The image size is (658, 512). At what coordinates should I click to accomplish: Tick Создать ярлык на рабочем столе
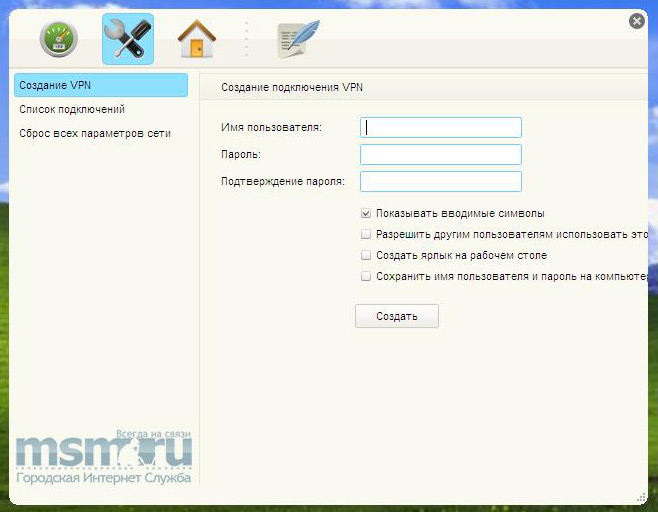click(x=366, y=255)
